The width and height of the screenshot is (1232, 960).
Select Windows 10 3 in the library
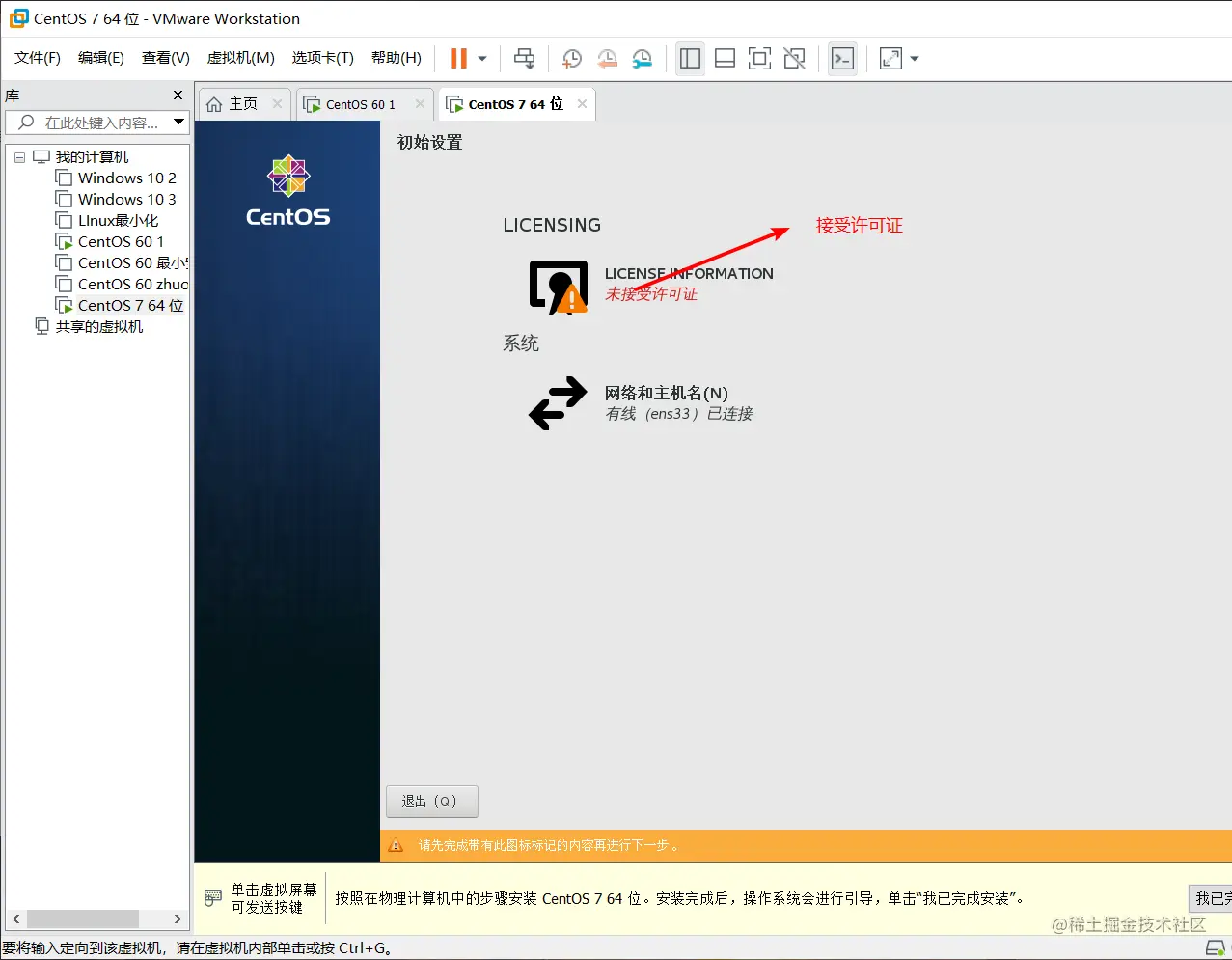[126, 200]
